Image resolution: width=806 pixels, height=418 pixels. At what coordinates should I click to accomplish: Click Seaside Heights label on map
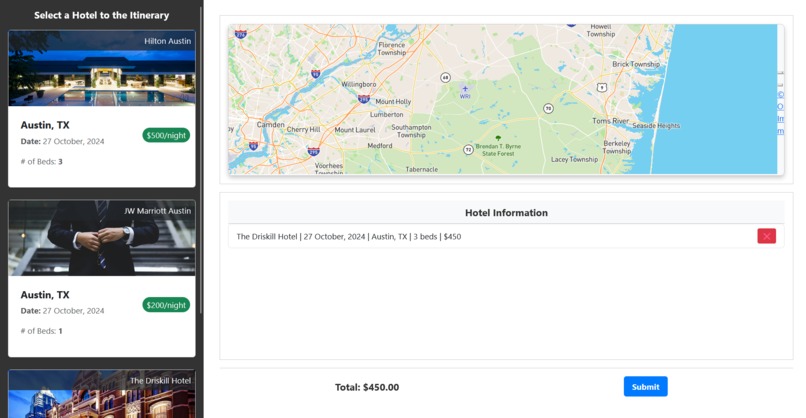656,125
